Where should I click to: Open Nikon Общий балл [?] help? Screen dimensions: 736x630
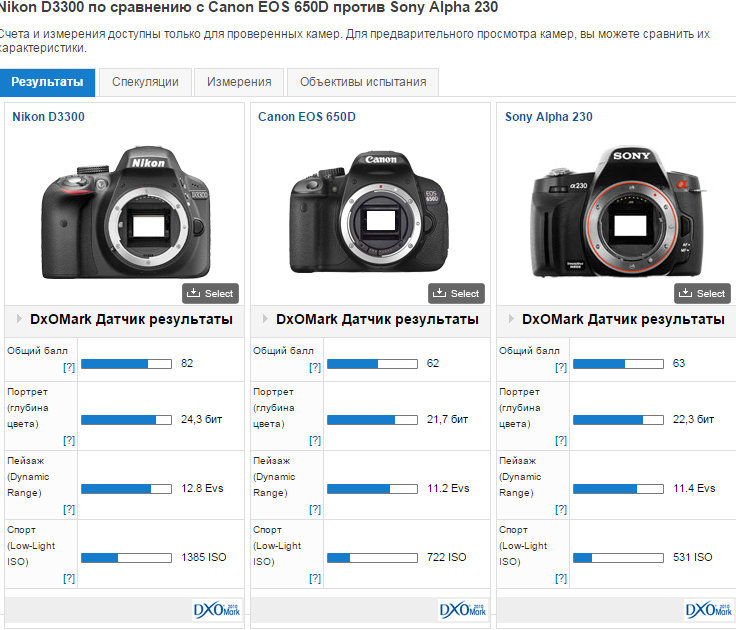click(x=69, y=368)
